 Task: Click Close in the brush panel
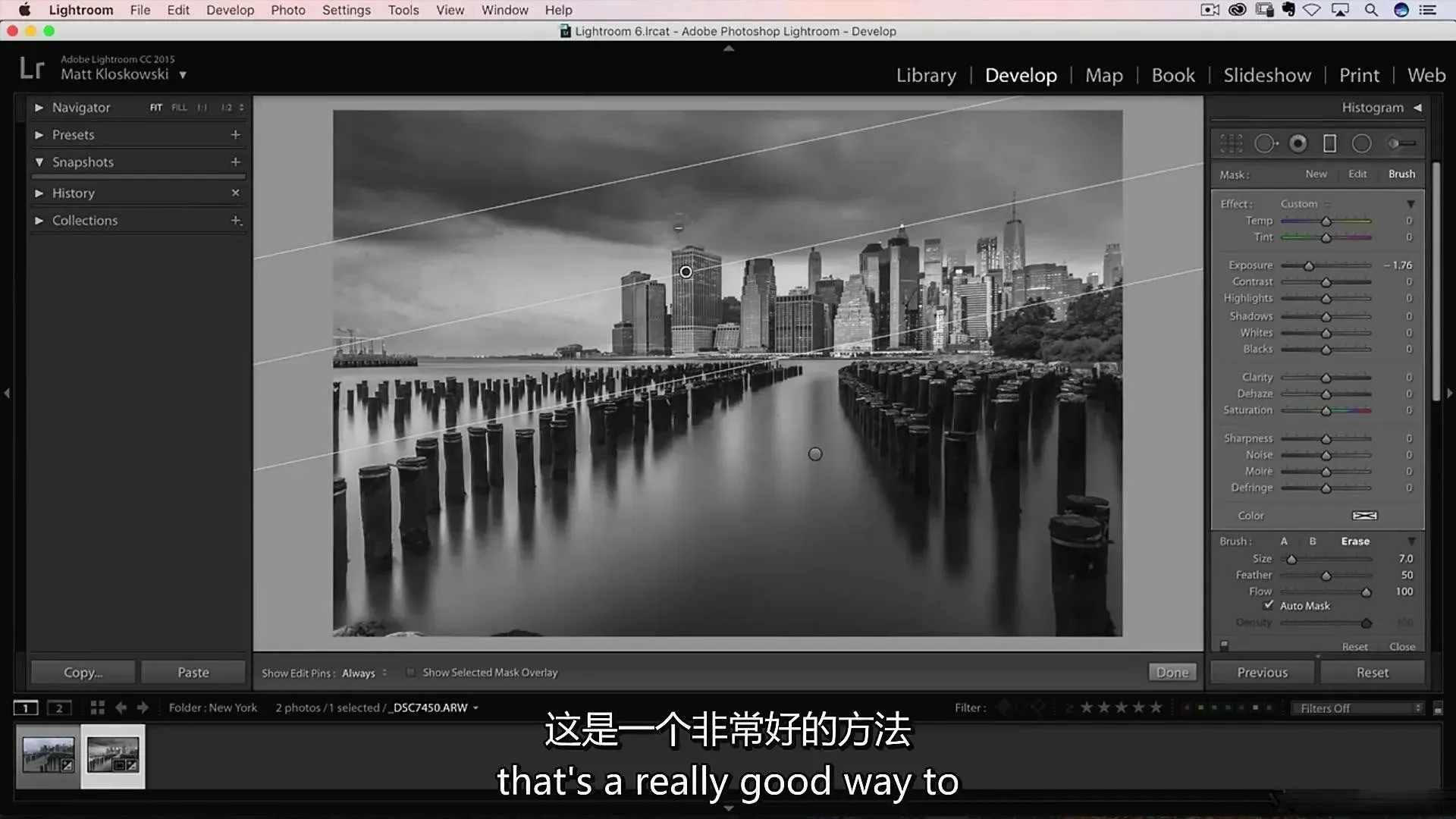pyautogui.click(x=1402, y=647)
